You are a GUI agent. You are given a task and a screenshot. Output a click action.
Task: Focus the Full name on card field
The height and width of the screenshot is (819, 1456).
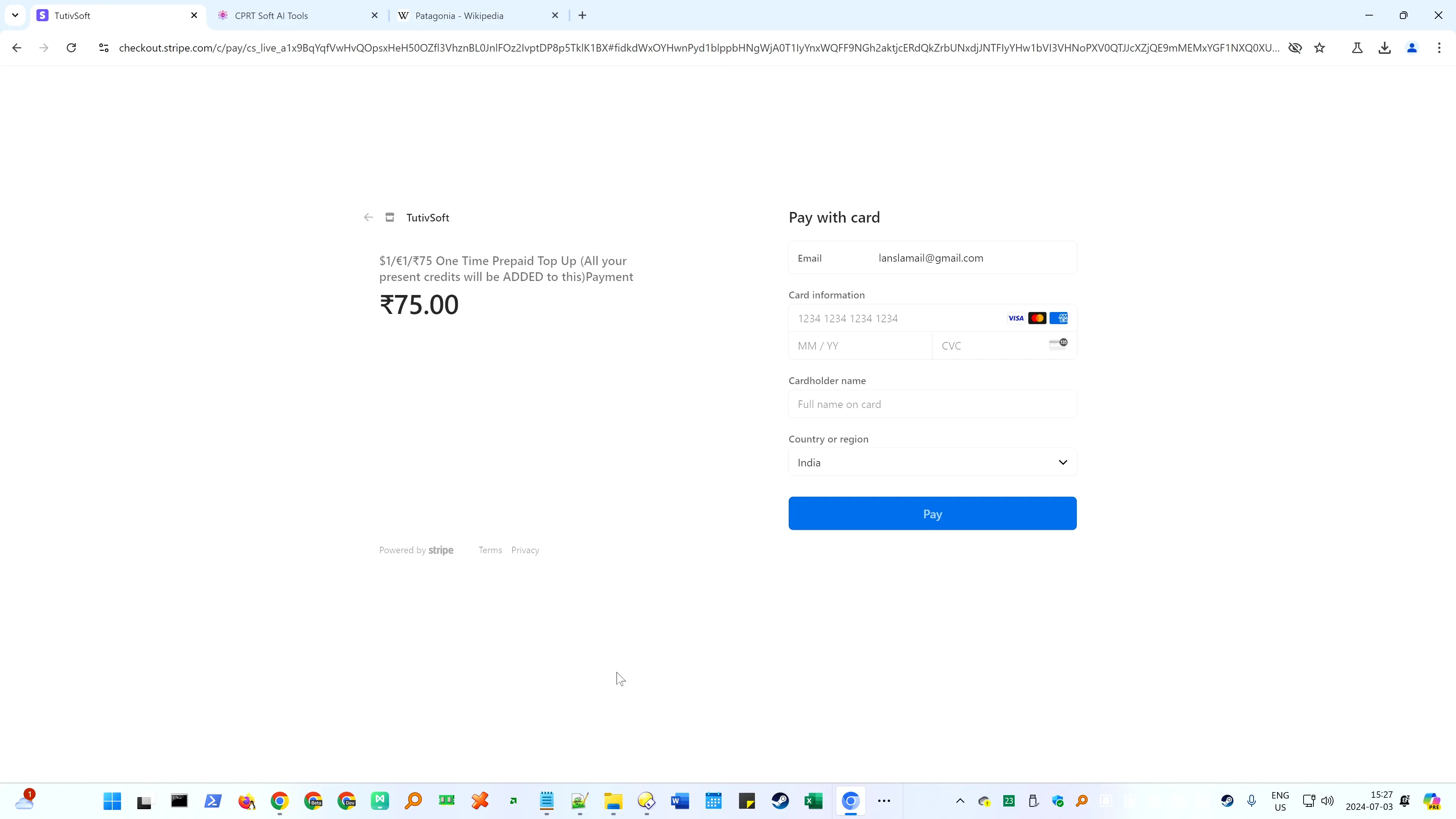pos(932,404)
